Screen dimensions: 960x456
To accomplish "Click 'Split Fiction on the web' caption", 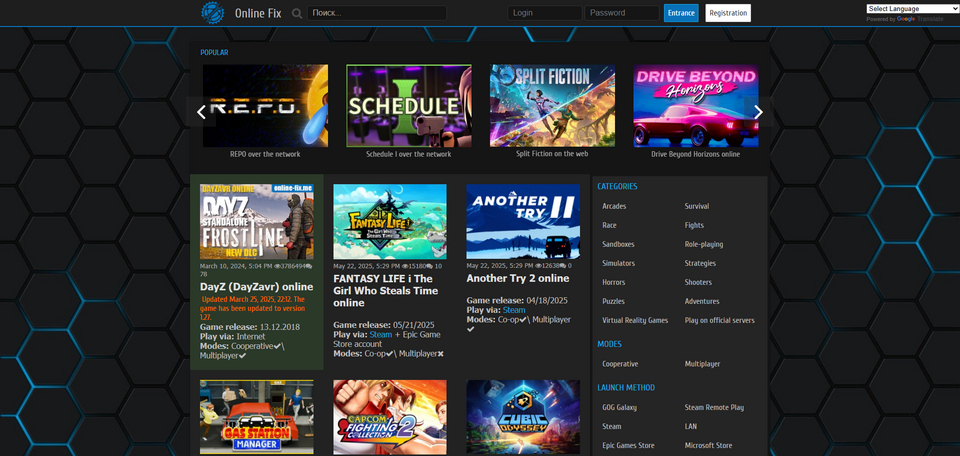I will tap(552, 154).
